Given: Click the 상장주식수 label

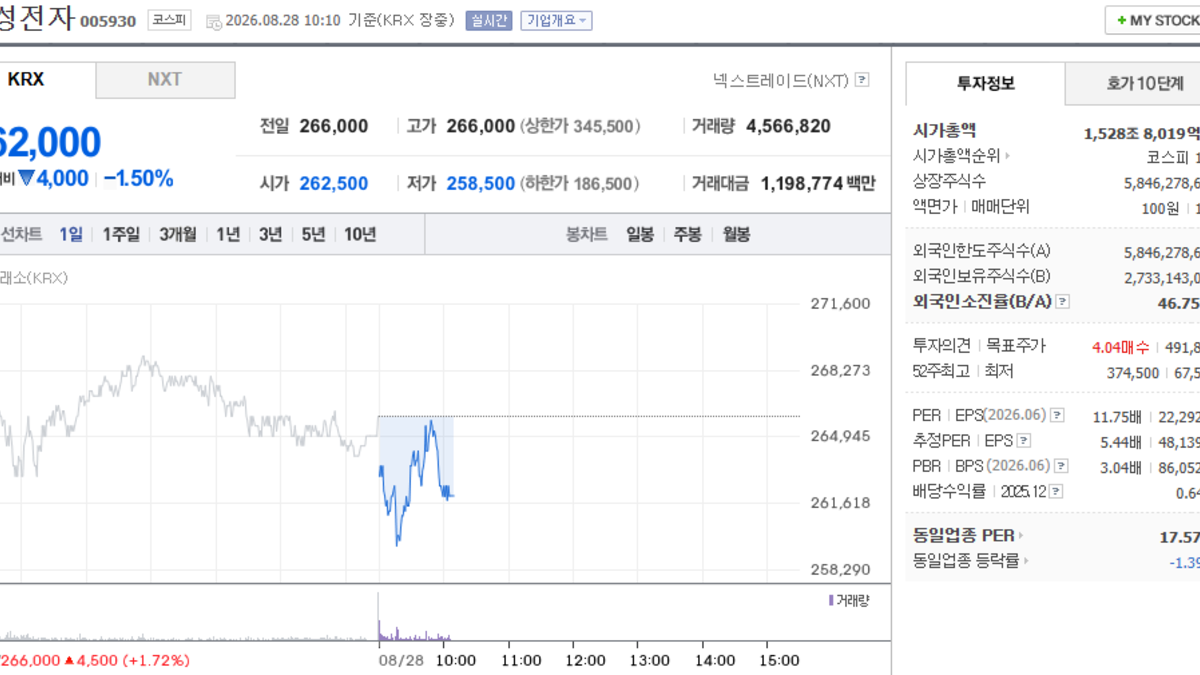Looking at the screenshot, I should (x=950, y=181).
